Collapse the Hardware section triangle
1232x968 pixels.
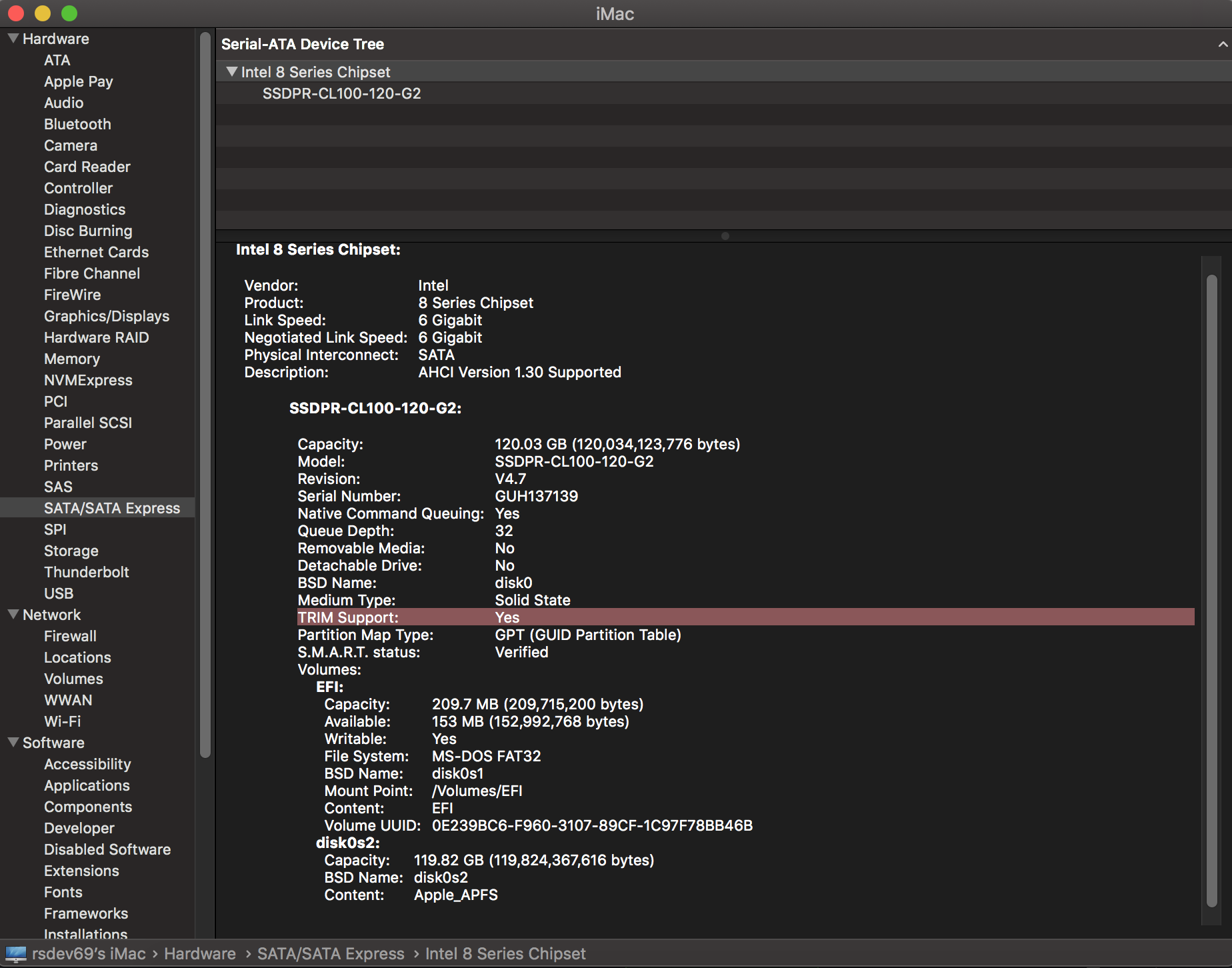[13, 39]
